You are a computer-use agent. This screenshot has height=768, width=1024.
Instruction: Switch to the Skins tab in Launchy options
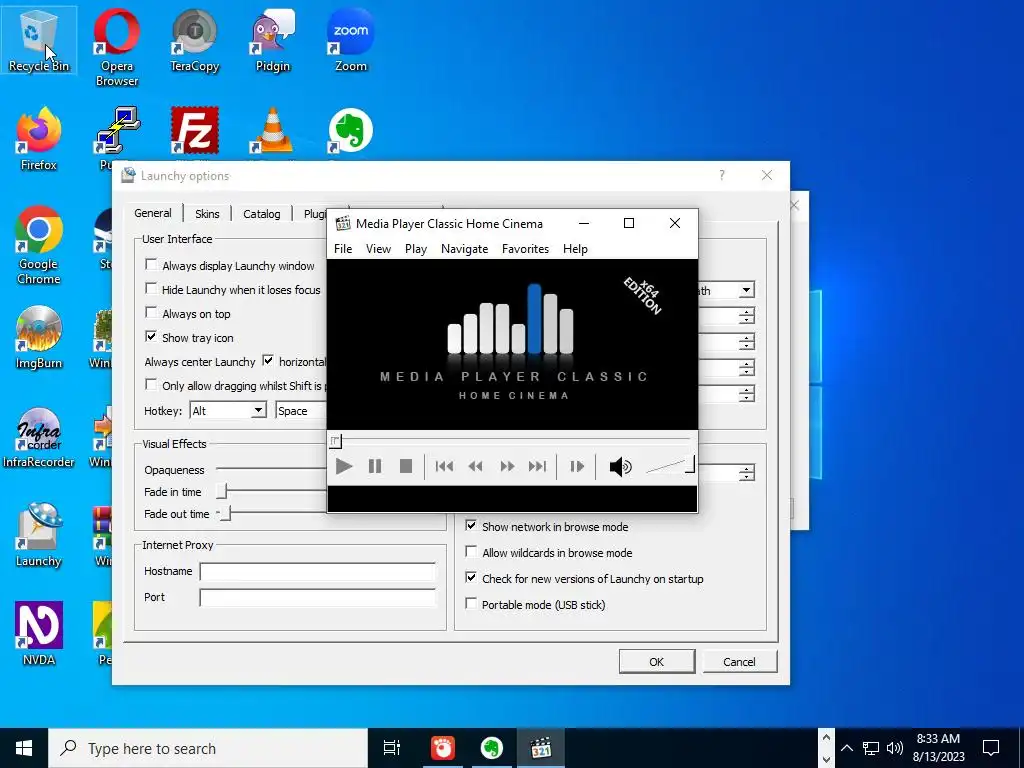click(x=207, y=214)
